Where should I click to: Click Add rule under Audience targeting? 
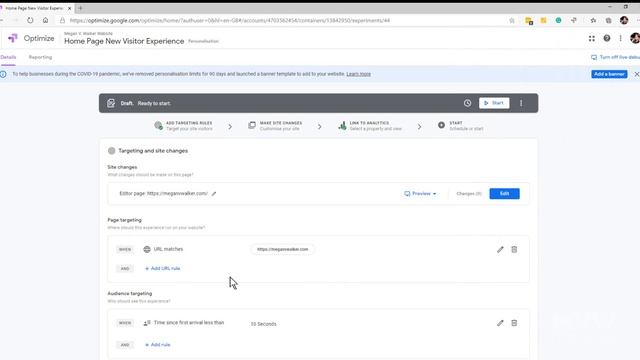[x=158, y=344]
